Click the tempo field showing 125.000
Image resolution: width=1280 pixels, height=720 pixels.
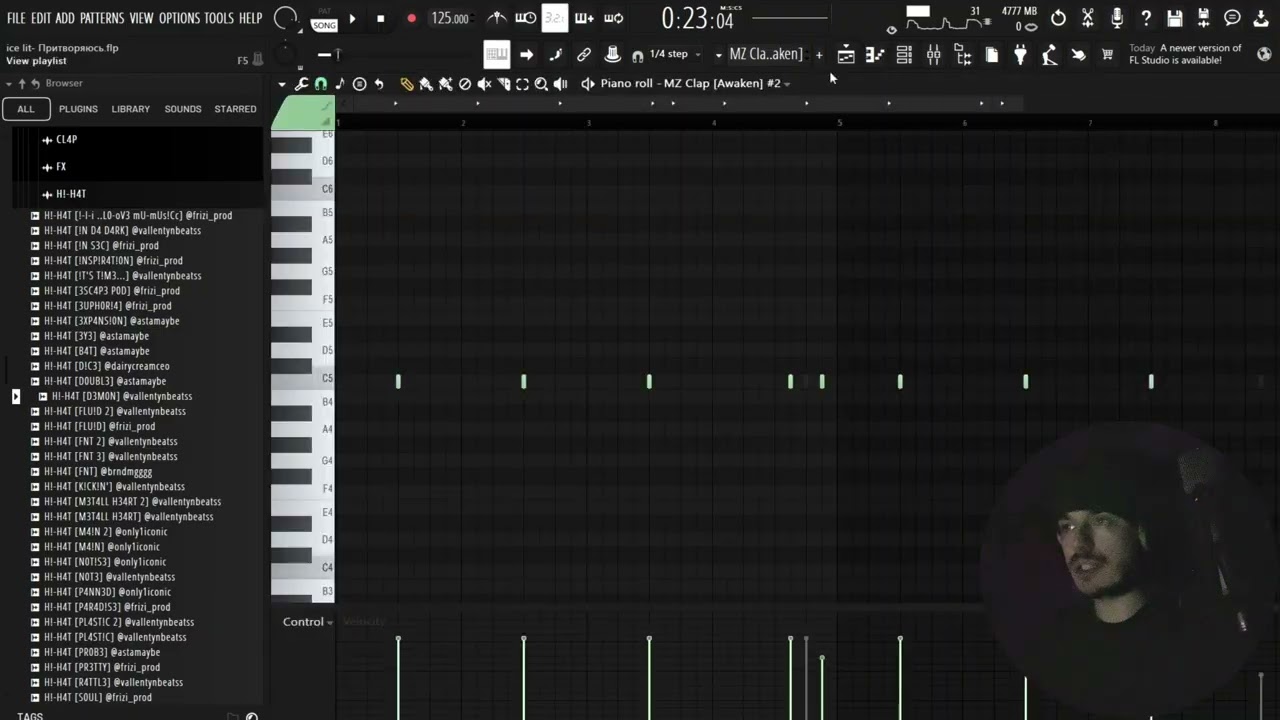pyautogui.click(x=450, y=18)
